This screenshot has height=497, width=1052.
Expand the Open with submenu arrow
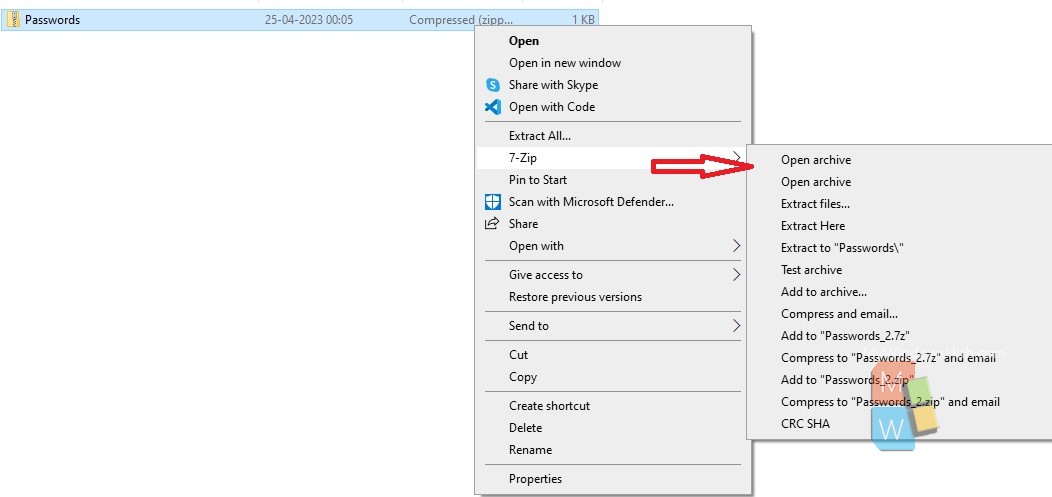pos(736,245)
